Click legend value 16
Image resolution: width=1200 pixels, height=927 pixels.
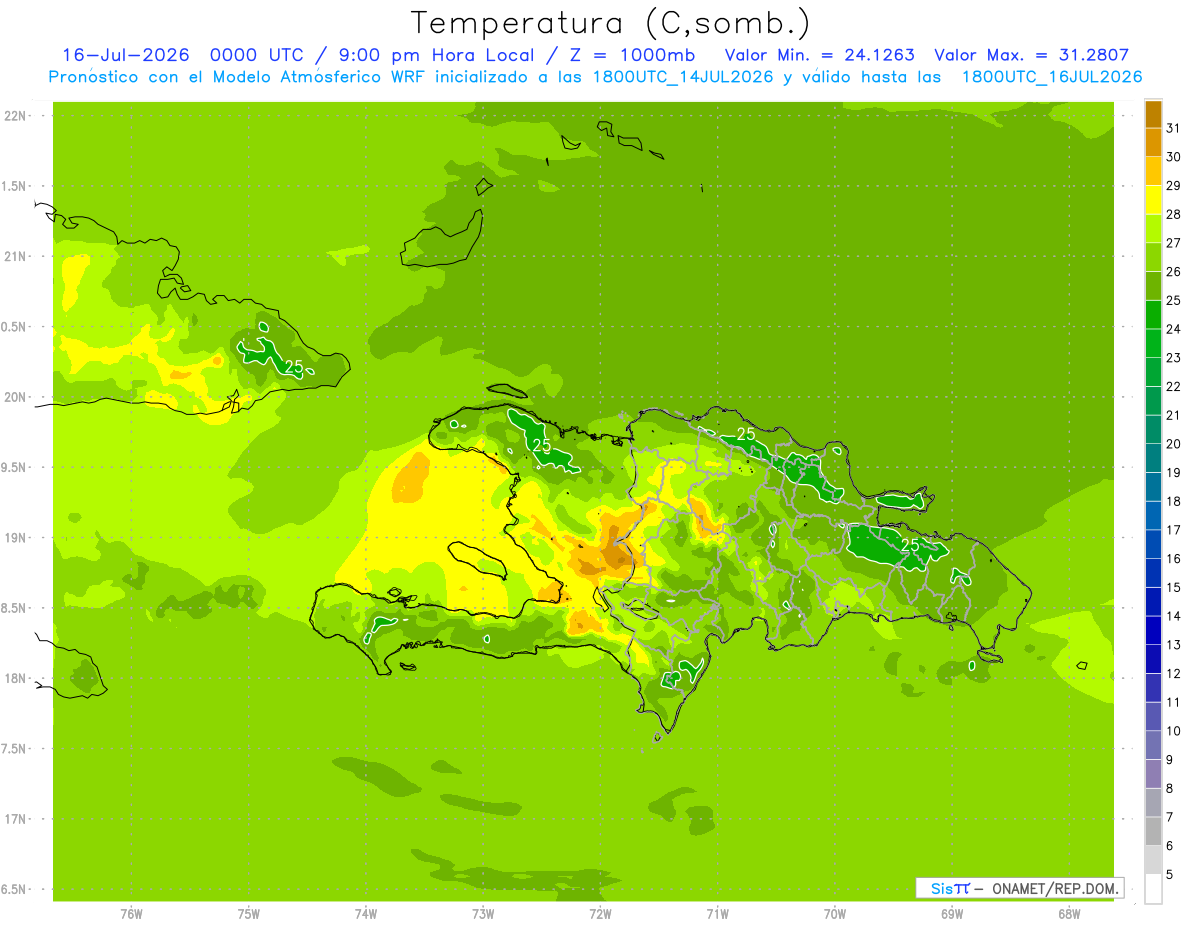[1173, 559]
